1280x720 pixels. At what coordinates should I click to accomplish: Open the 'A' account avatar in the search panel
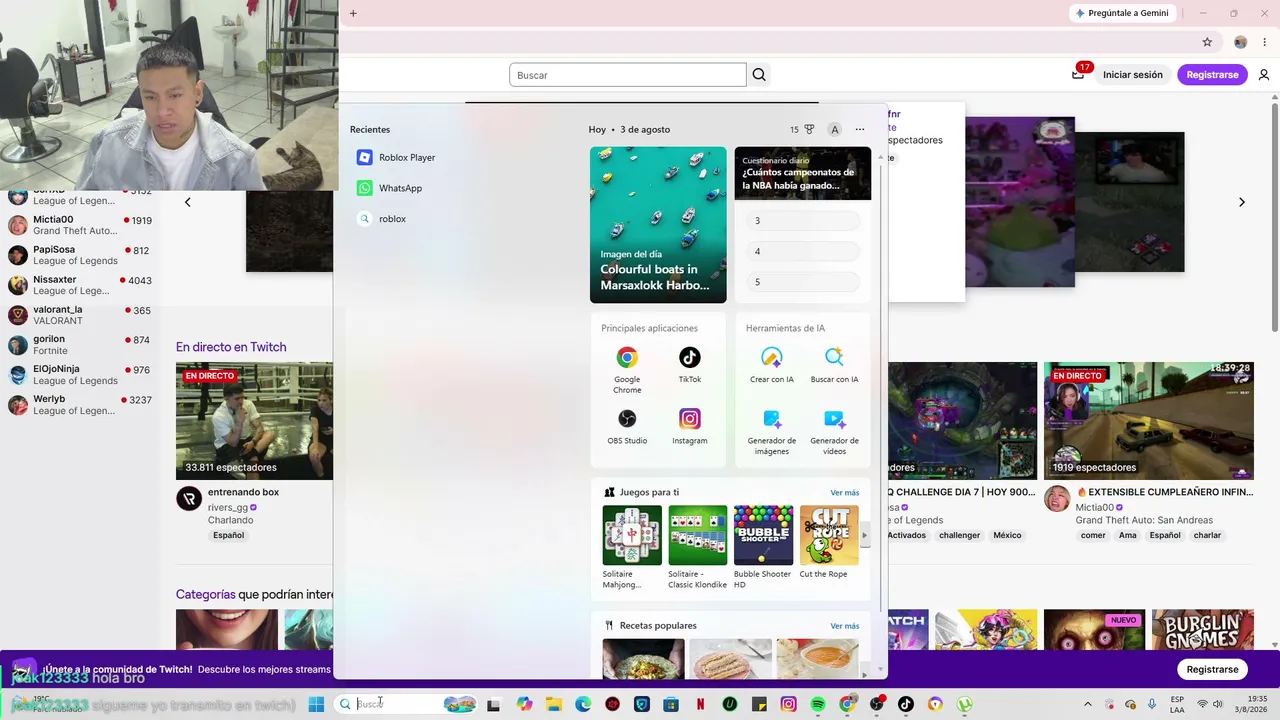pyautogui.click(x=834, y=129)
